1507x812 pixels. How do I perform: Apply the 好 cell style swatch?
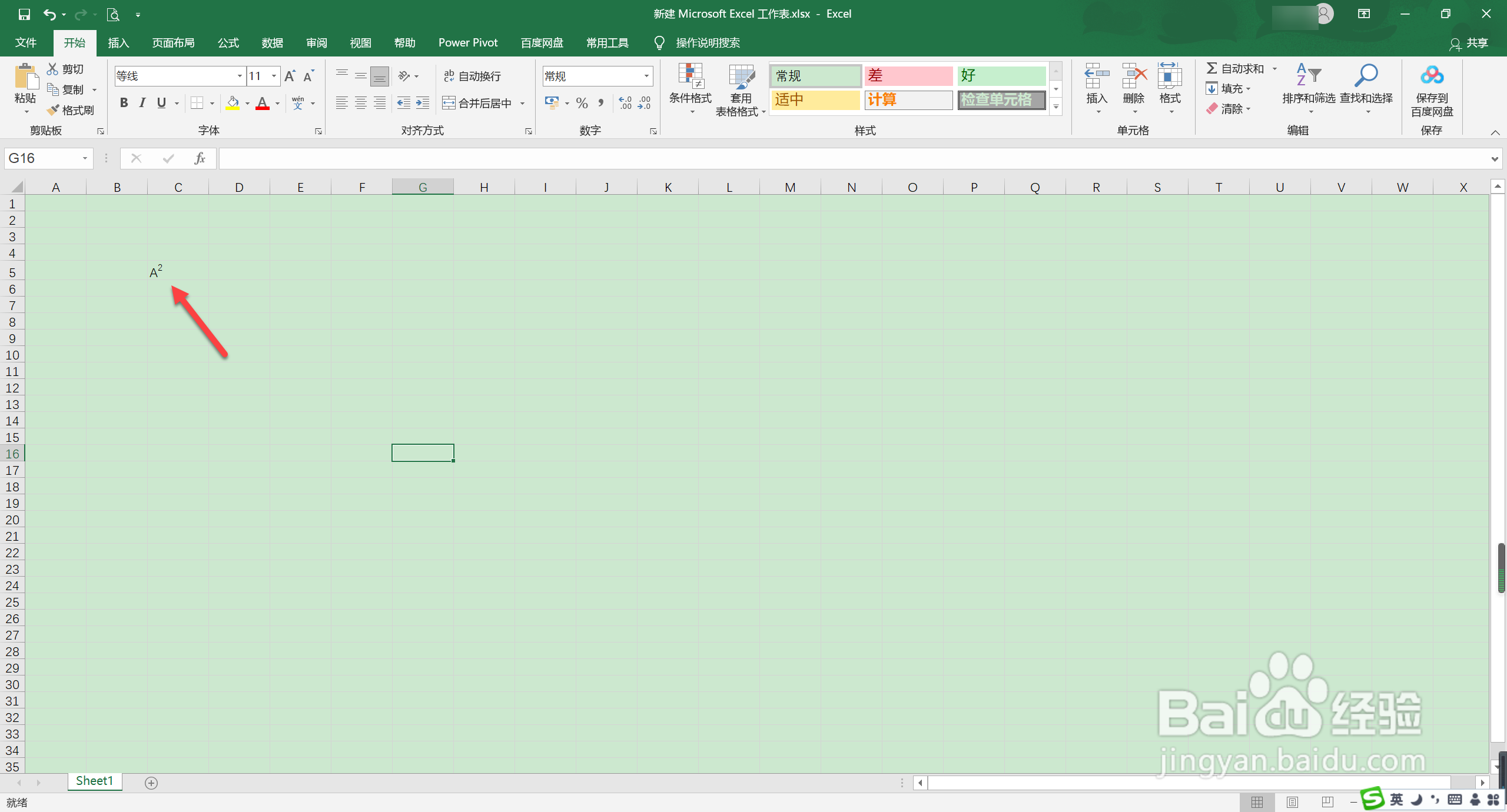click(x=1001, y=76)
